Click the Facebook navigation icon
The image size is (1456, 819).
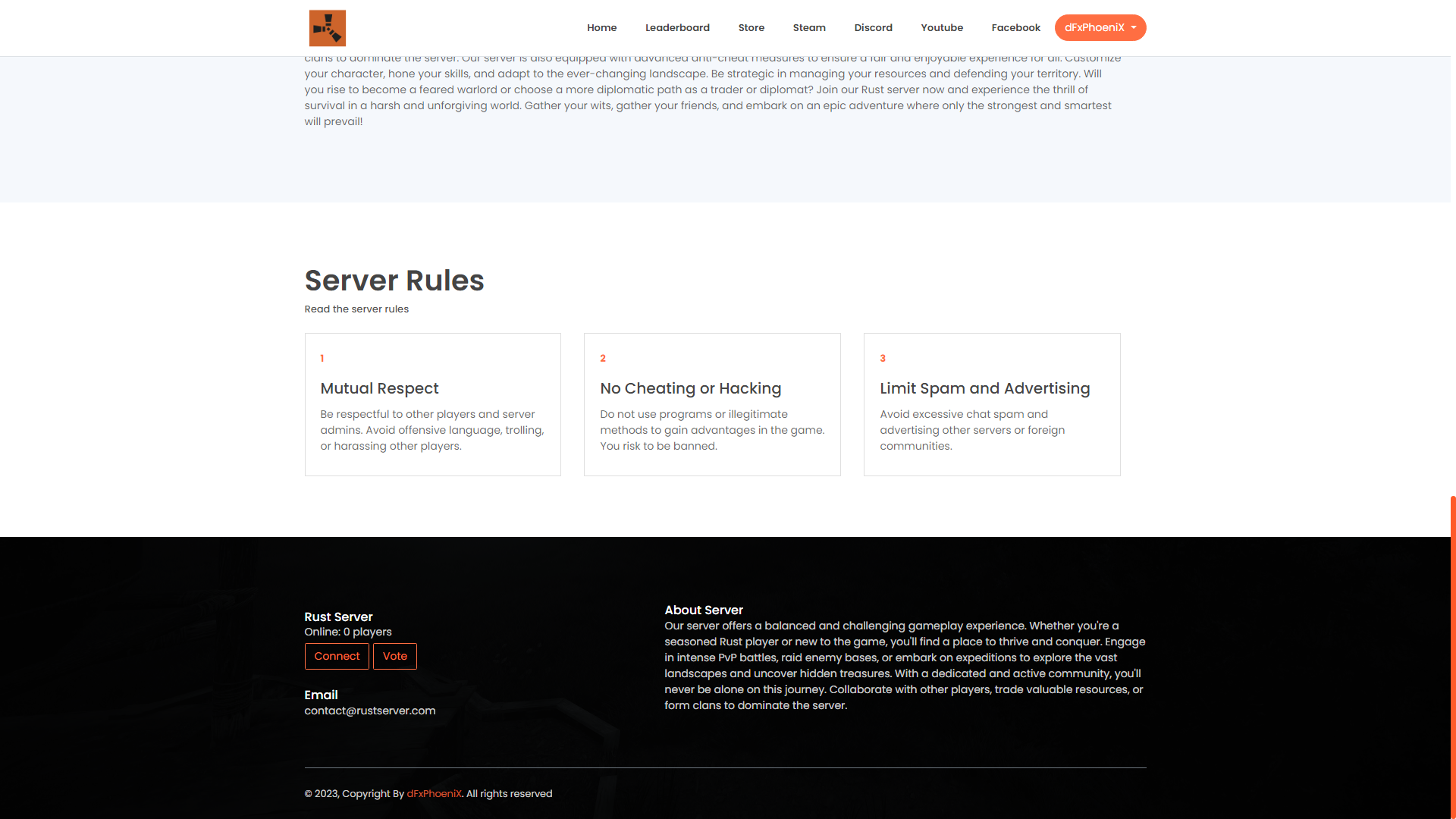[x=1015, y=27]
